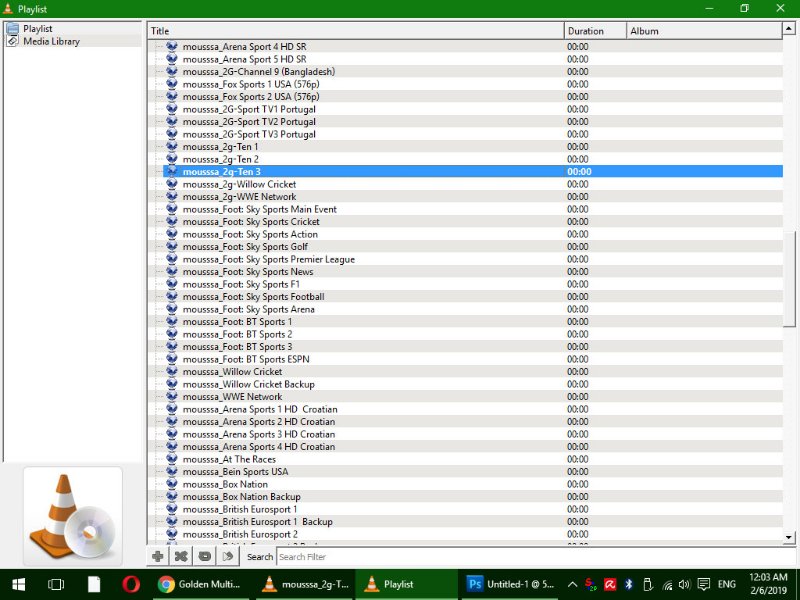Select mousssa_2G-Sport TV1 Portugal
This screenshot has height=600, width=800.
[x=249, y=109]
